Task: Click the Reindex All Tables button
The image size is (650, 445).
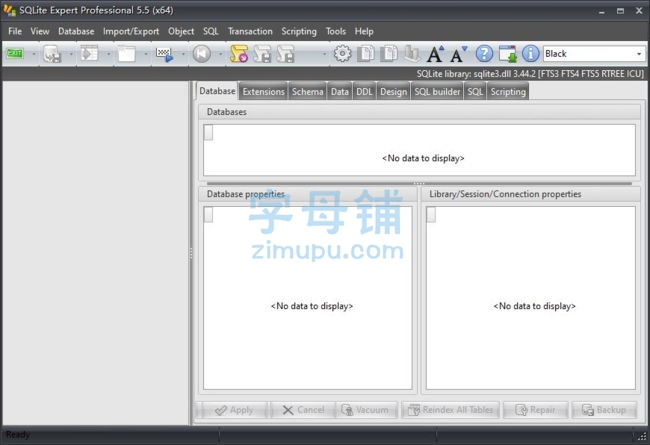Action: pos(450,410)
